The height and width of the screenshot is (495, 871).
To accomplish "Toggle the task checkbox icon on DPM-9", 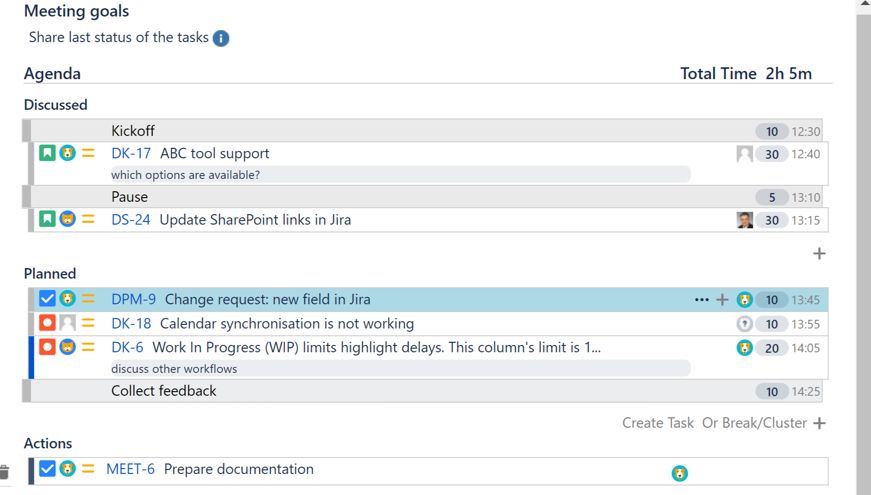I will click(x=47, y=299).
